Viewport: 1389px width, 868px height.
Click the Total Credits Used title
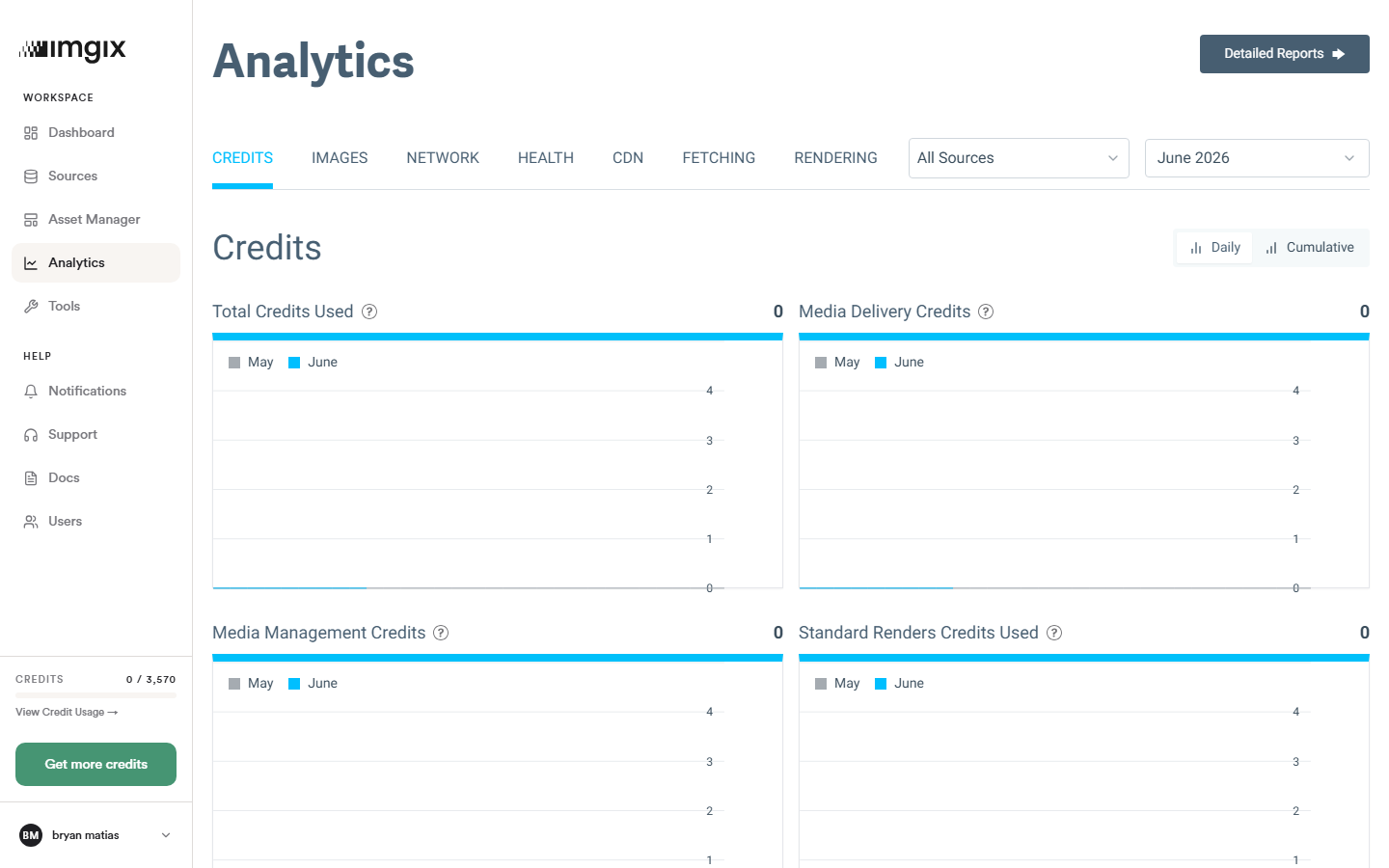tap(283, 312)
